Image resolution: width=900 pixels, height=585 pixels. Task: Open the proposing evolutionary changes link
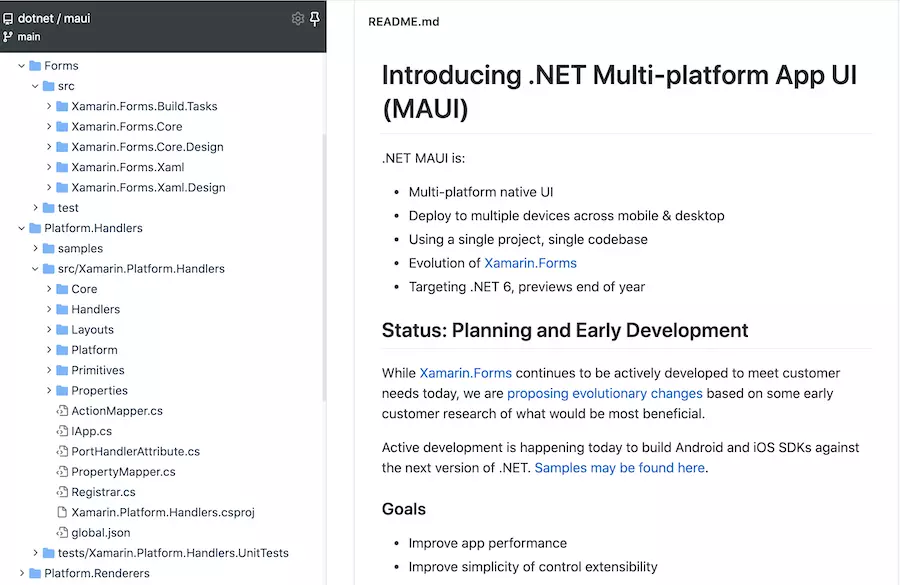coord(604,393)
